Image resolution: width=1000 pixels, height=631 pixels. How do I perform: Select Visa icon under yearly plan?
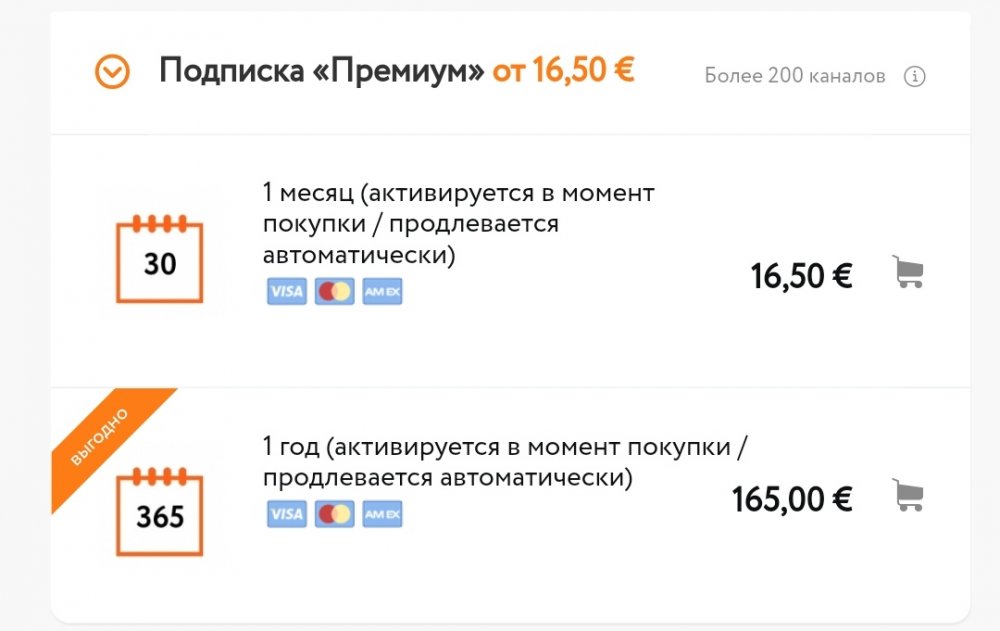(x=287, y=514)
